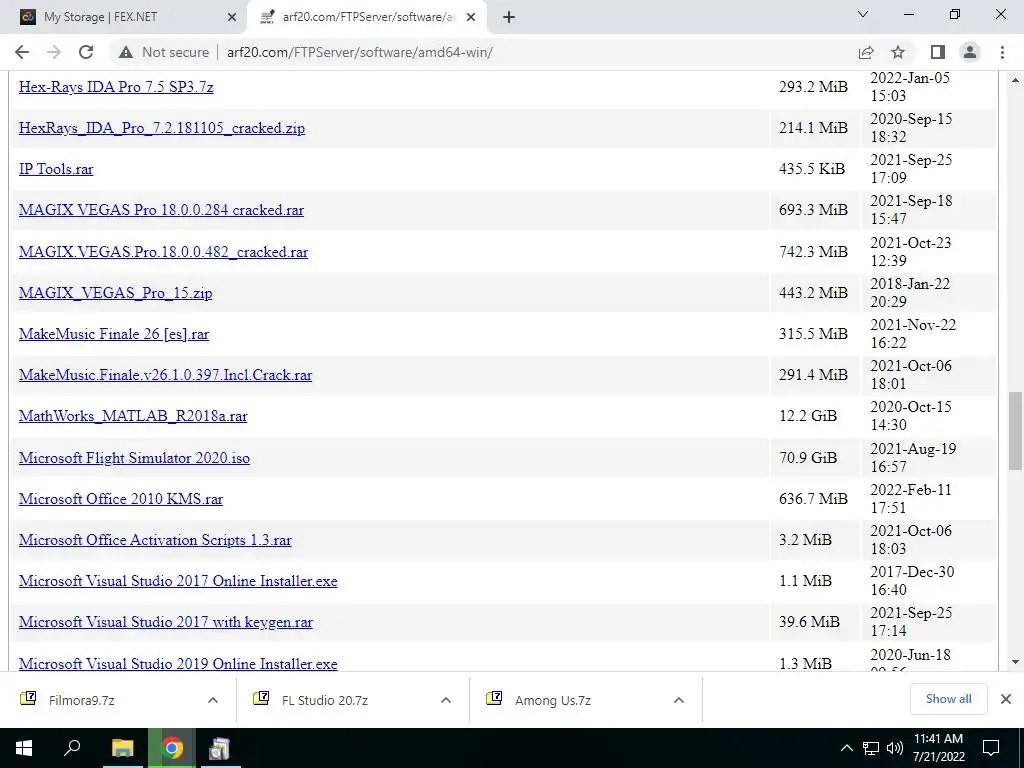Click the page vertical scrollbar thumb
The height and width of the screenshot is (768, 1024).
click(x=1015, y=431)
